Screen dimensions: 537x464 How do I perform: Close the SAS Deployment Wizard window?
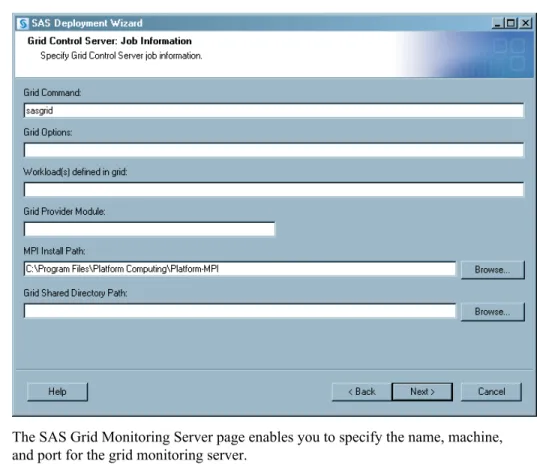pyautogui.click(x=525, y=23)
